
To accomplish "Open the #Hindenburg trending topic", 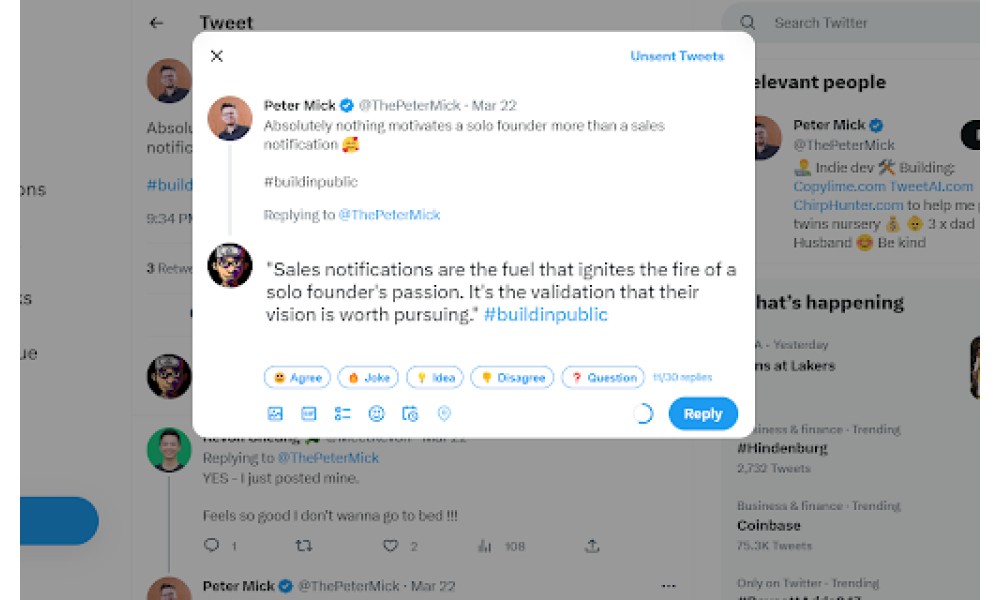I will click(x=782, y=448).
